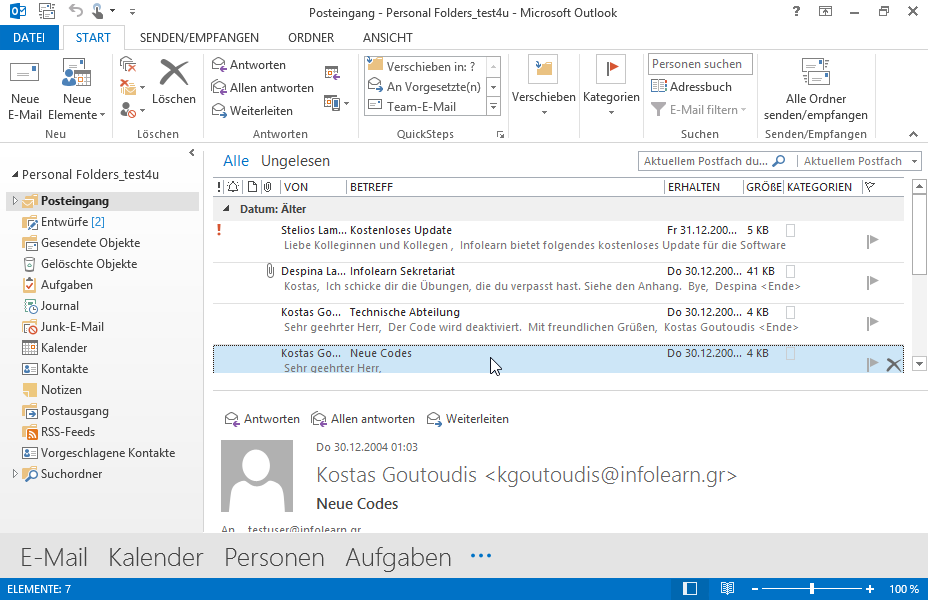Flag the Technische Abteilung message

(x=872, y=322)
